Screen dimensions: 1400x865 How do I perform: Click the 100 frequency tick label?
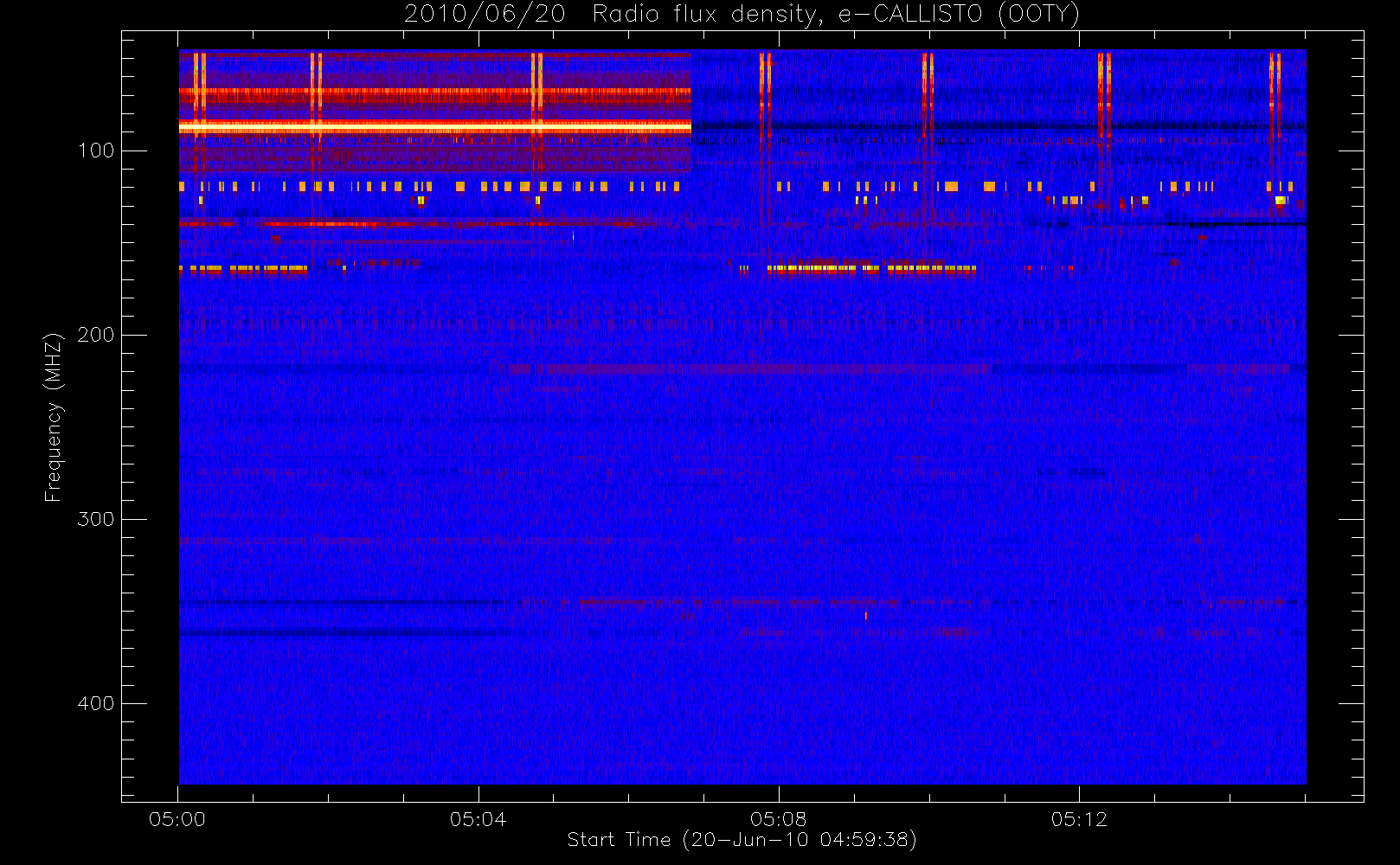95,151
